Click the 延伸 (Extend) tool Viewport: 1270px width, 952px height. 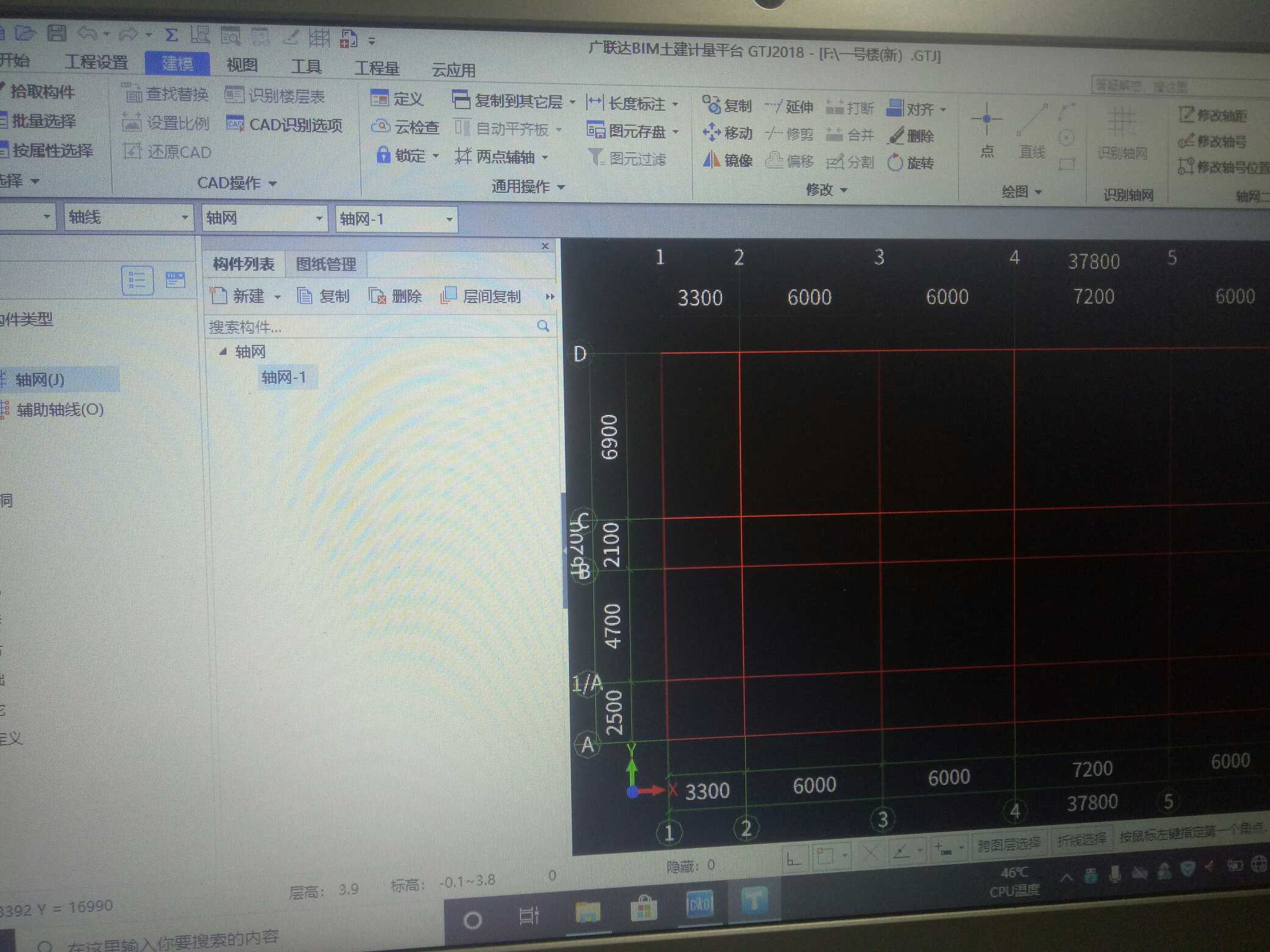pyautogui.click(x=789, y=107)
